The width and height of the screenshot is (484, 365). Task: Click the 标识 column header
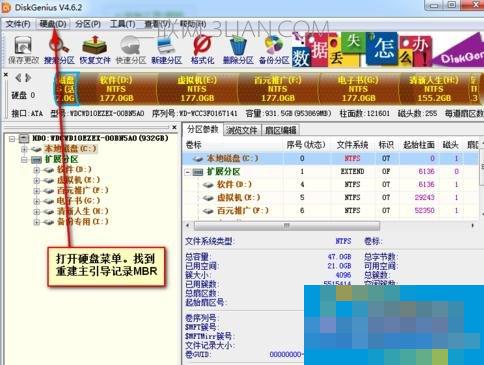tap(386, 145)
